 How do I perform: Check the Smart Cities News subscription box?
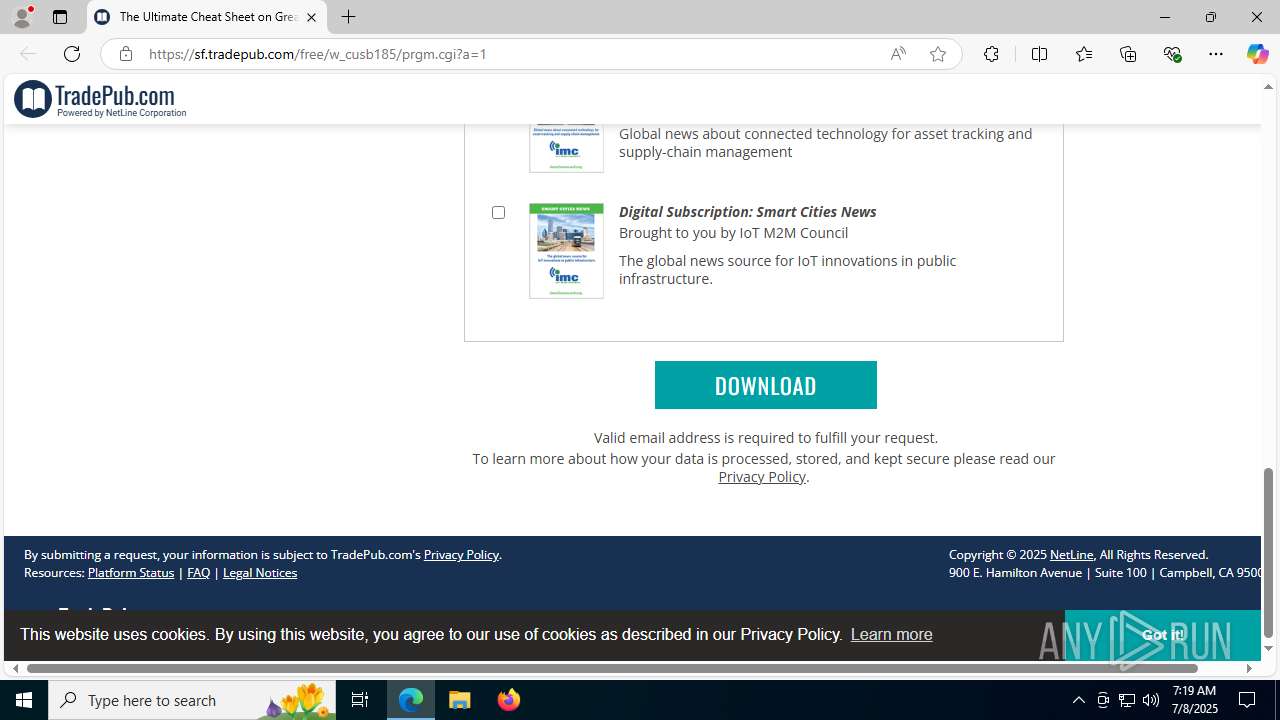pos(498,212)
